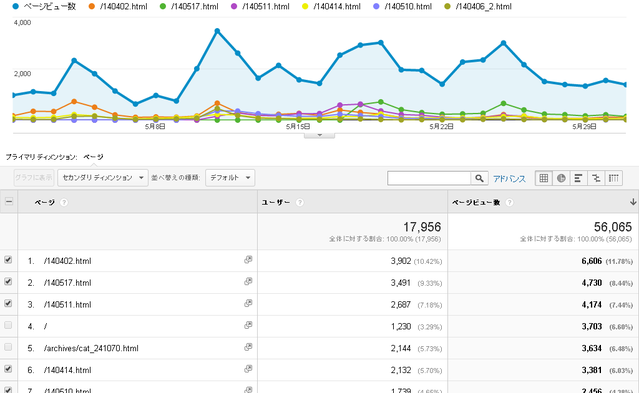Click the グラフに表示 button

34,177
